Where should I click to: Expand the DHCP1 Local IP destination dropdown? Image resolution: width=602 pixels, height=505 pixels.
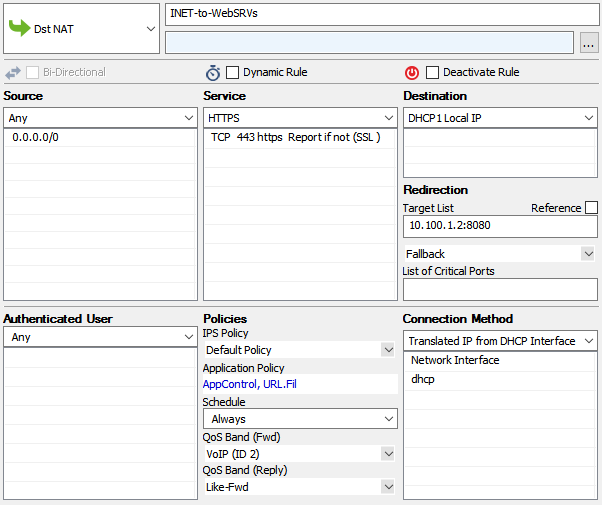pos(588,118)
